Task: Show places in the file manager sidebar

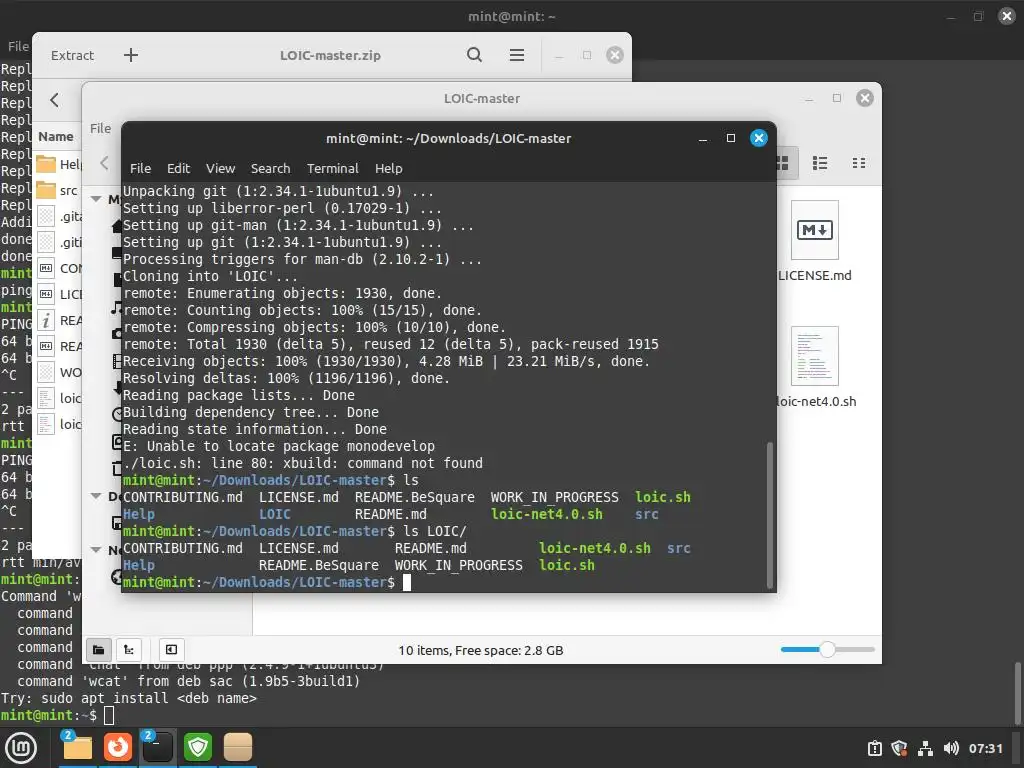Action: point(99,650)
